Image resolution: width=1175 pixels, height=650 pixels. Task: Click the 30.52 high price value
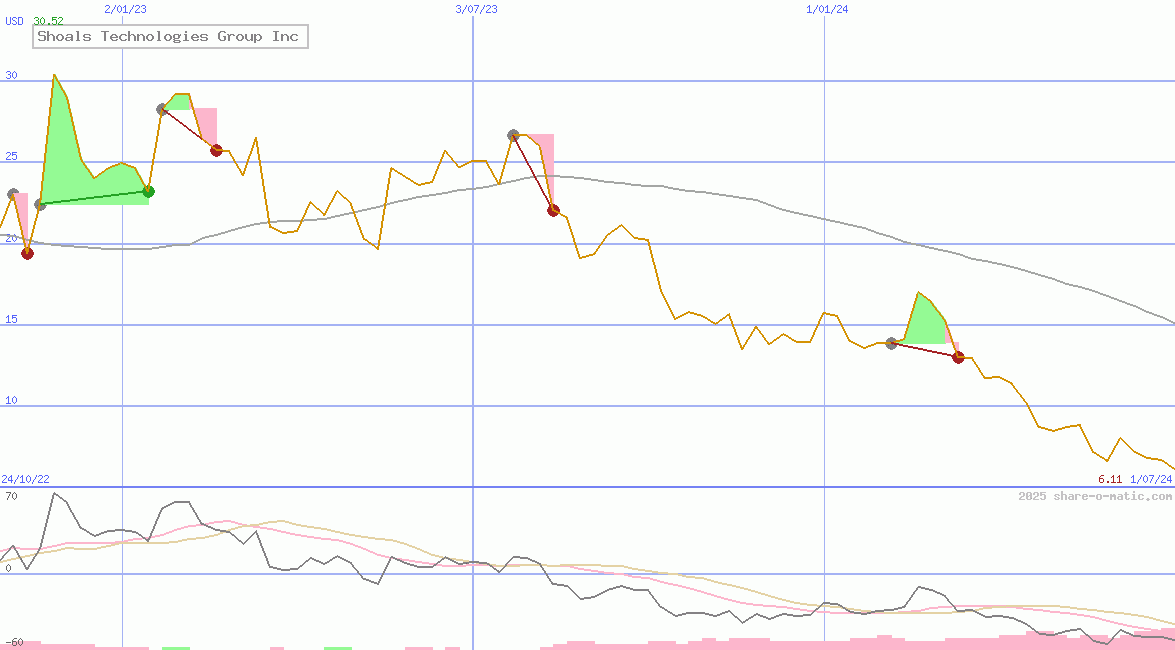click(x=48, y=21)
